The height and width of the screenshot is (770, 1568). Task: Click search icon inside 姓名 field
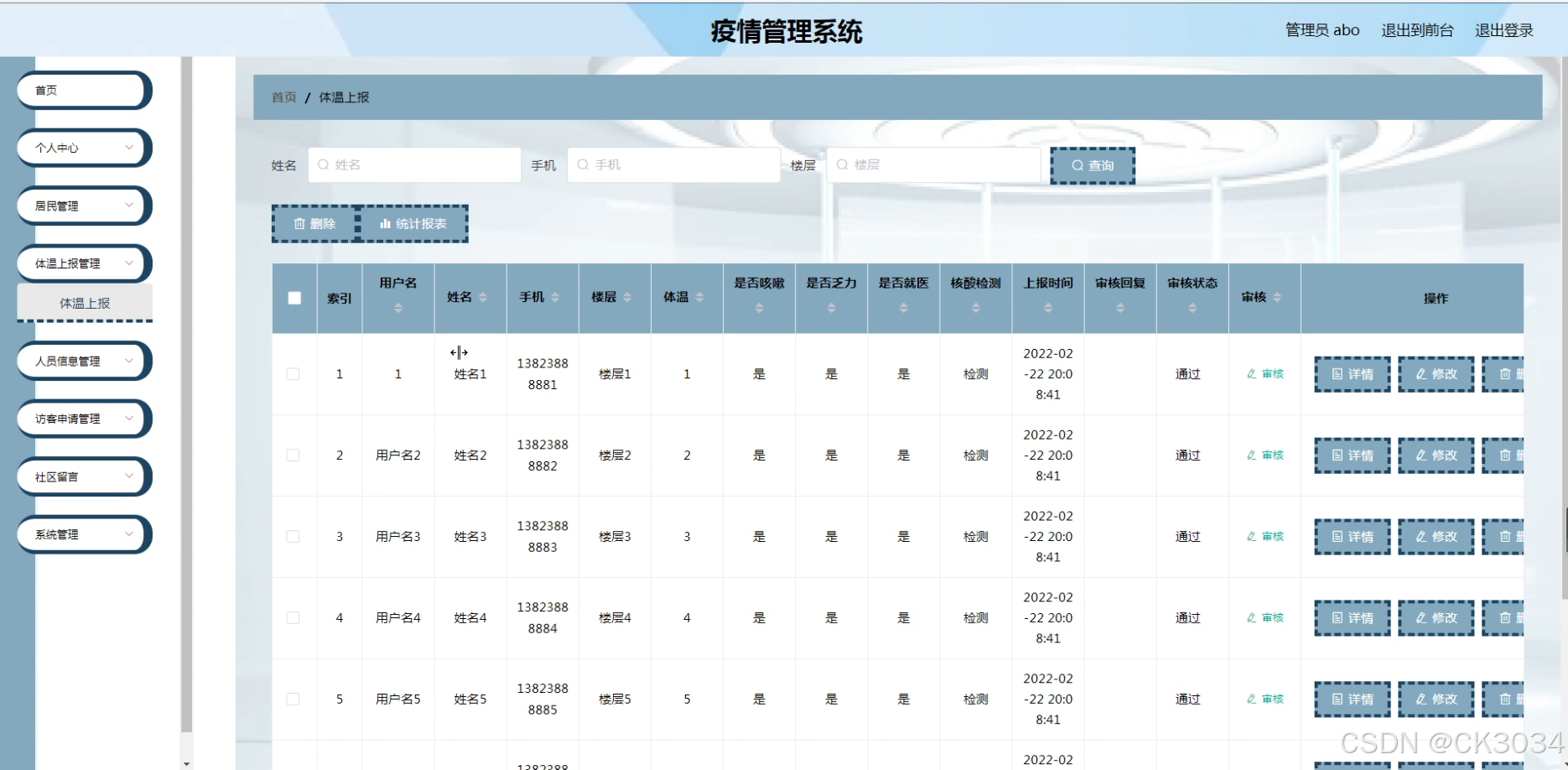point(323,165)
